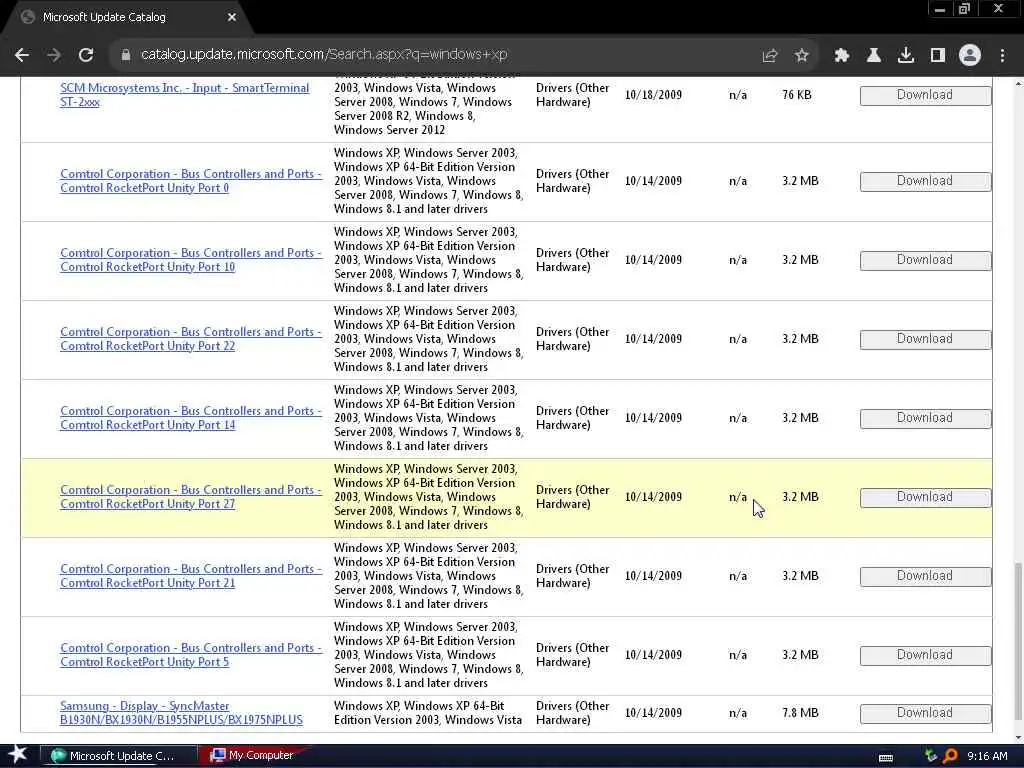Click Drivers (Other Hardware) in Unity Port 27 row
This screenshot has height=768, width=1024.
[573, 497]
